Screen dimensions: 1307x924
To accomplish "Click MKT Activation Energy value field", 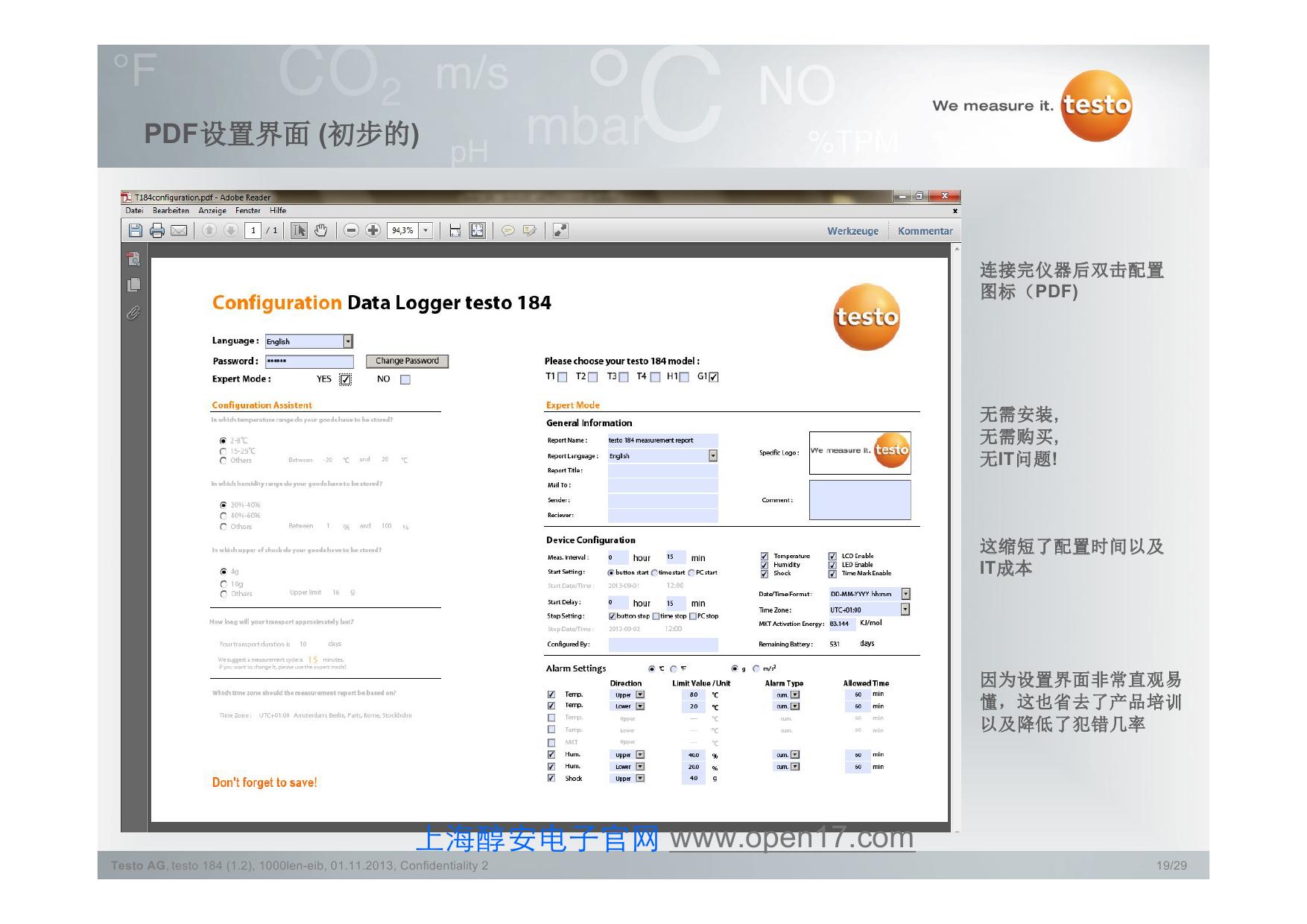I will pos(841,624).
